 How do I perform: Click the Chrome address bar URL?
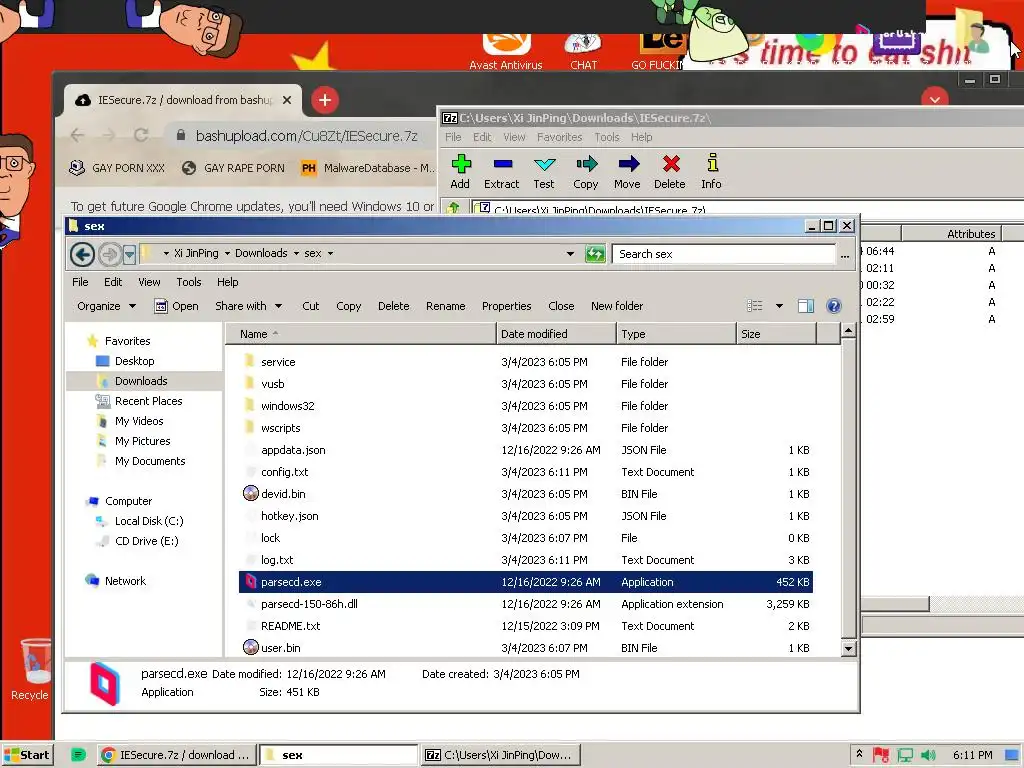pos(306,136)
